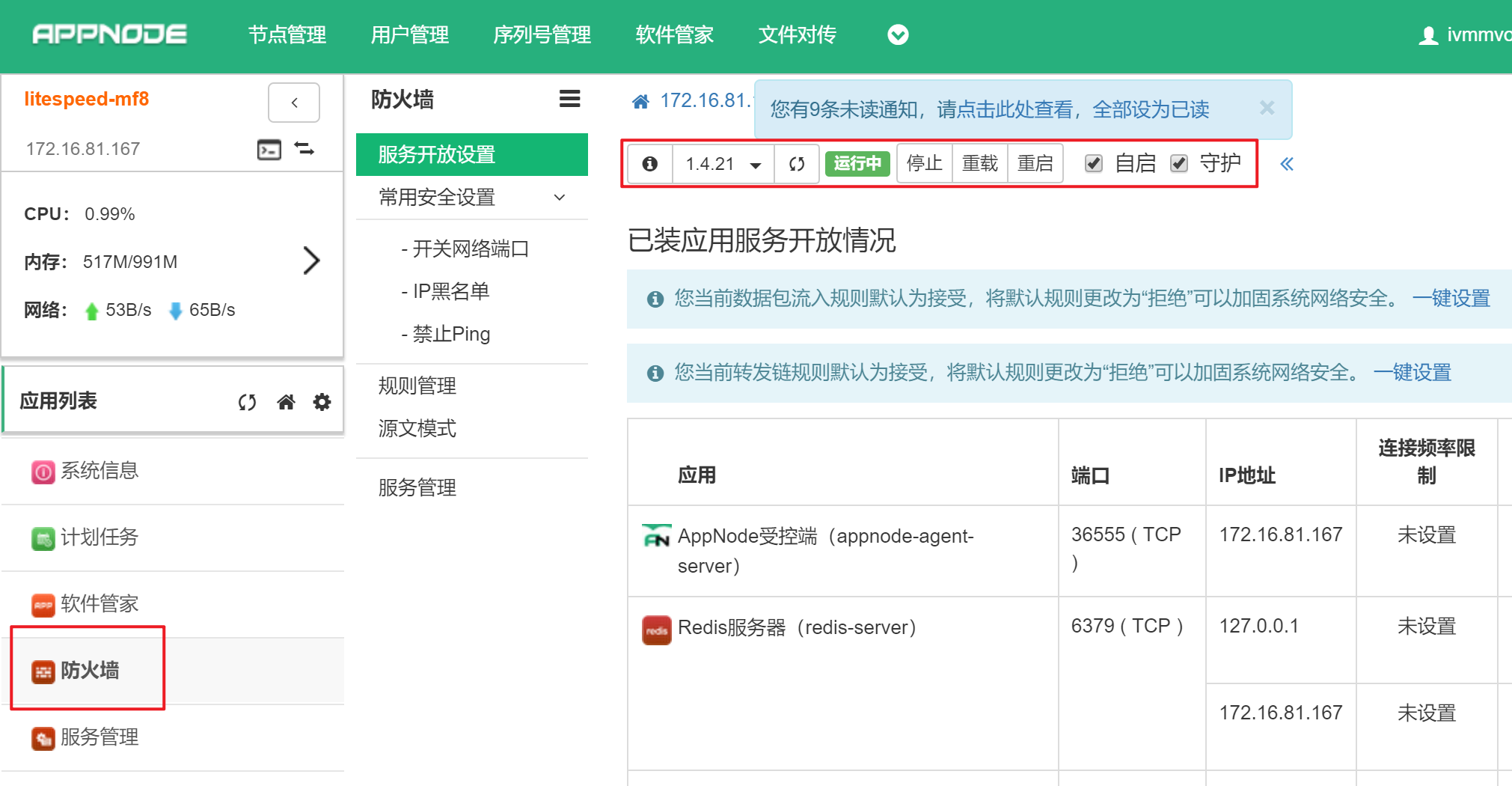The width and height of the screenshot is (1512, 786).
Task: Click home icon in breadcrumb
Action: [x=640, y=102]
